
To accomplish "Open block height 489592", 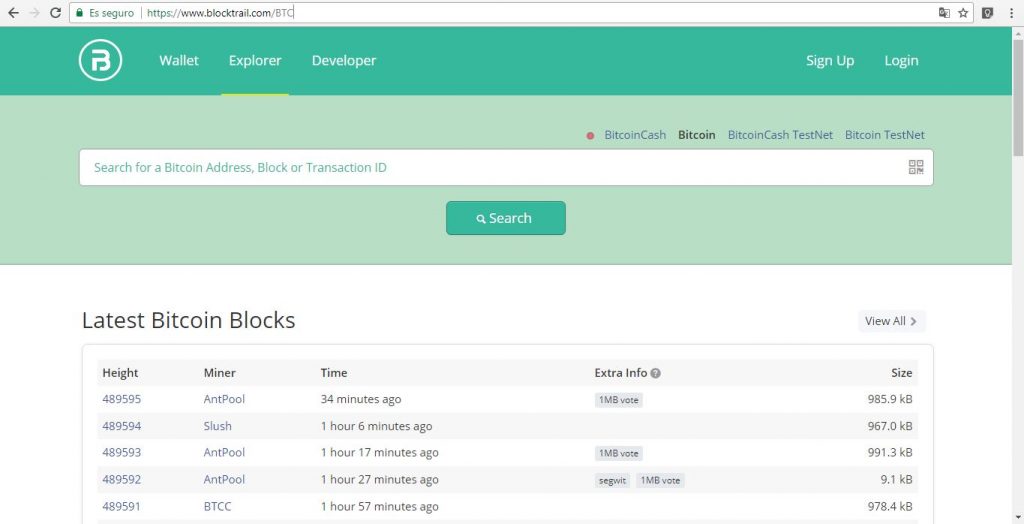I will [x=121, y=480].
